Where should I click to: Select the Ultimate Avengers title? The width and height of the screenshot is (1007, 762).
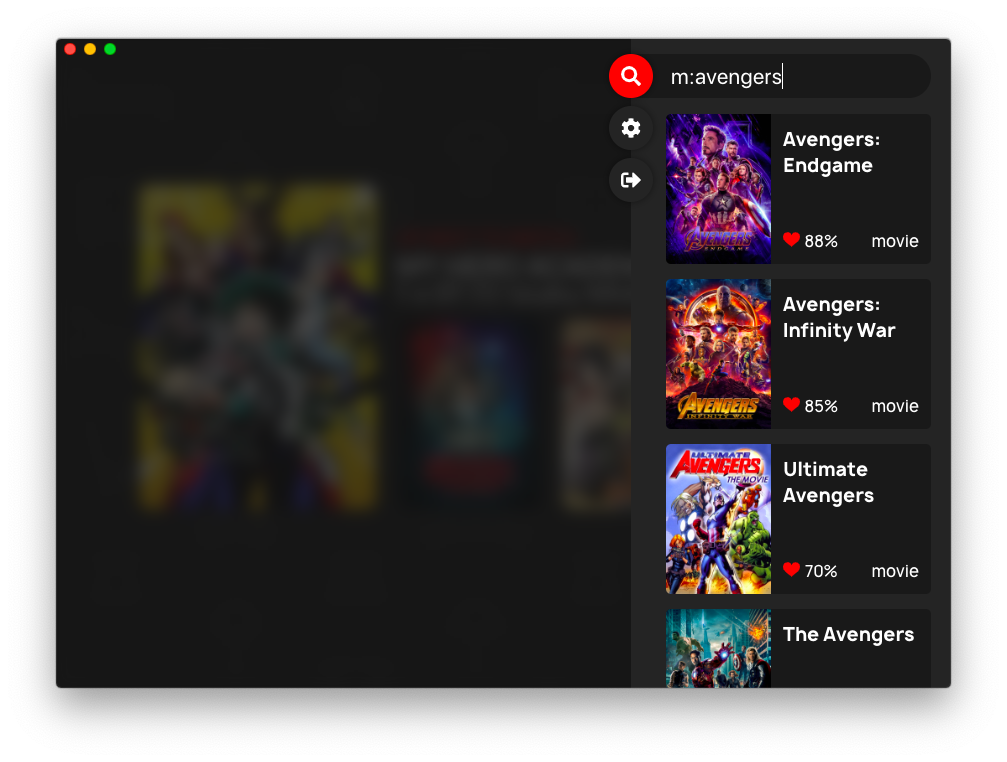[828, 482]
